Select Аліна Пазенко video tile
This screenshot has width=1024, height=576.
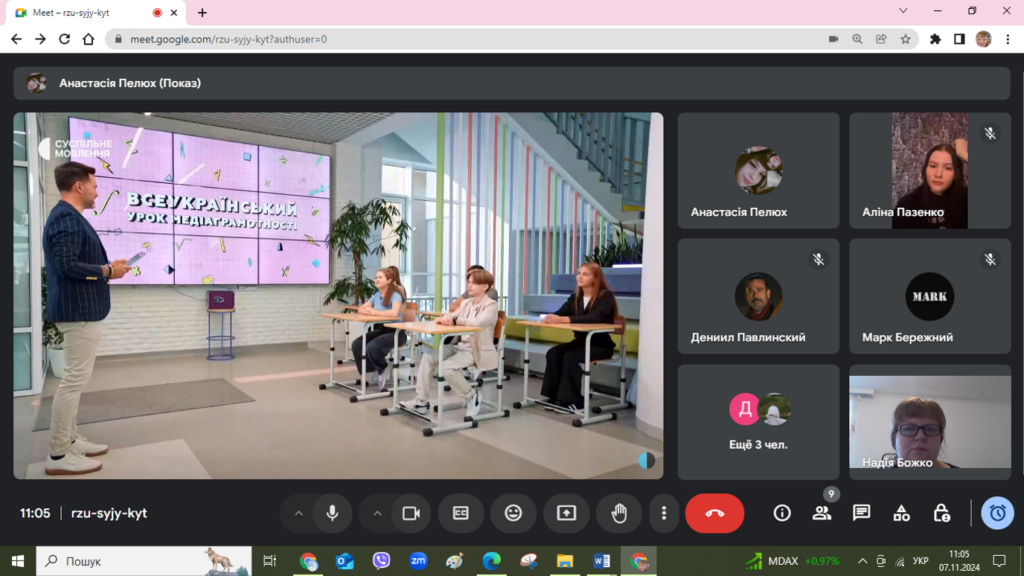click(930, 170)
